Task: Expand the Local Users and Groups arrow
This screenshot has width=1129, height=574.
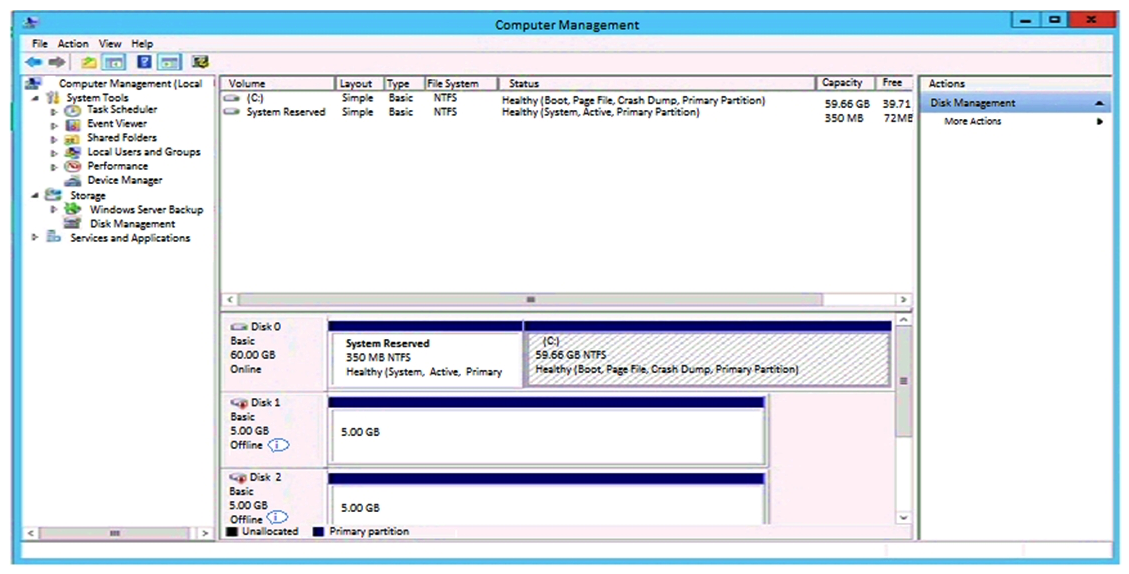Action: pos(54,153)
